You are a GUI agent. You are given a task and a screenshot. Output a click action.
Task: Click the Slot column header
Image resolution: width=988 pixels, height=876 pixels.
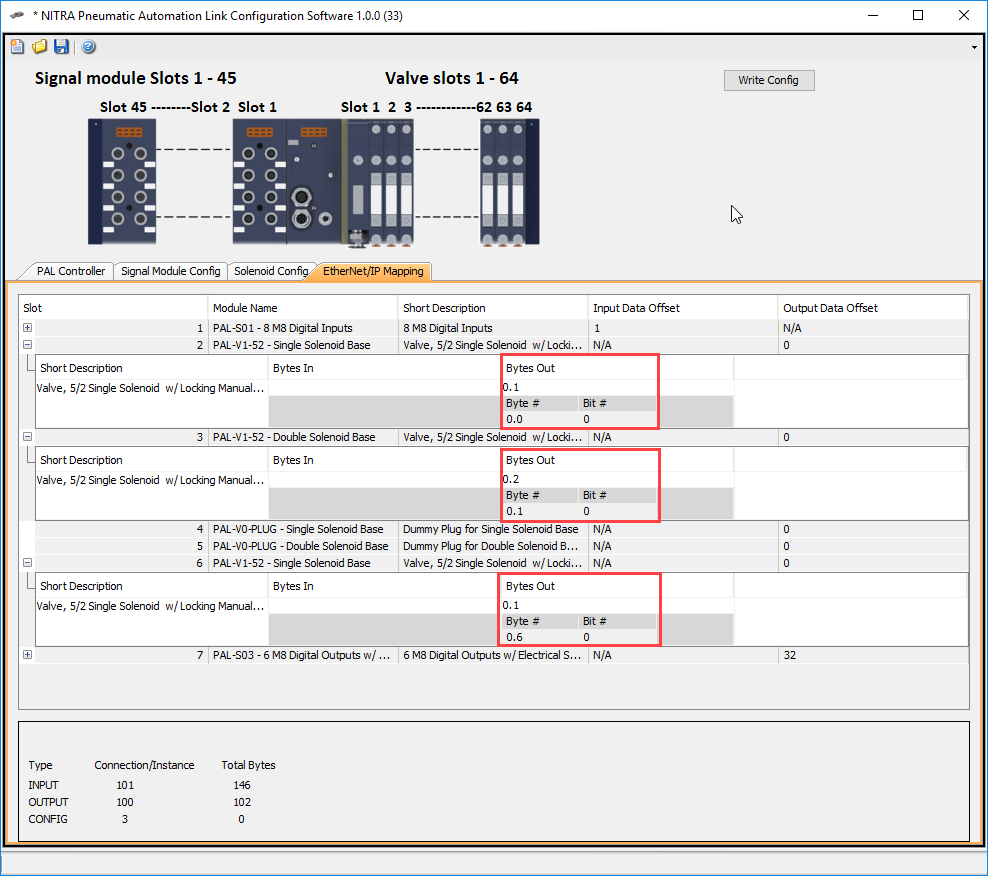pos(113,308)
